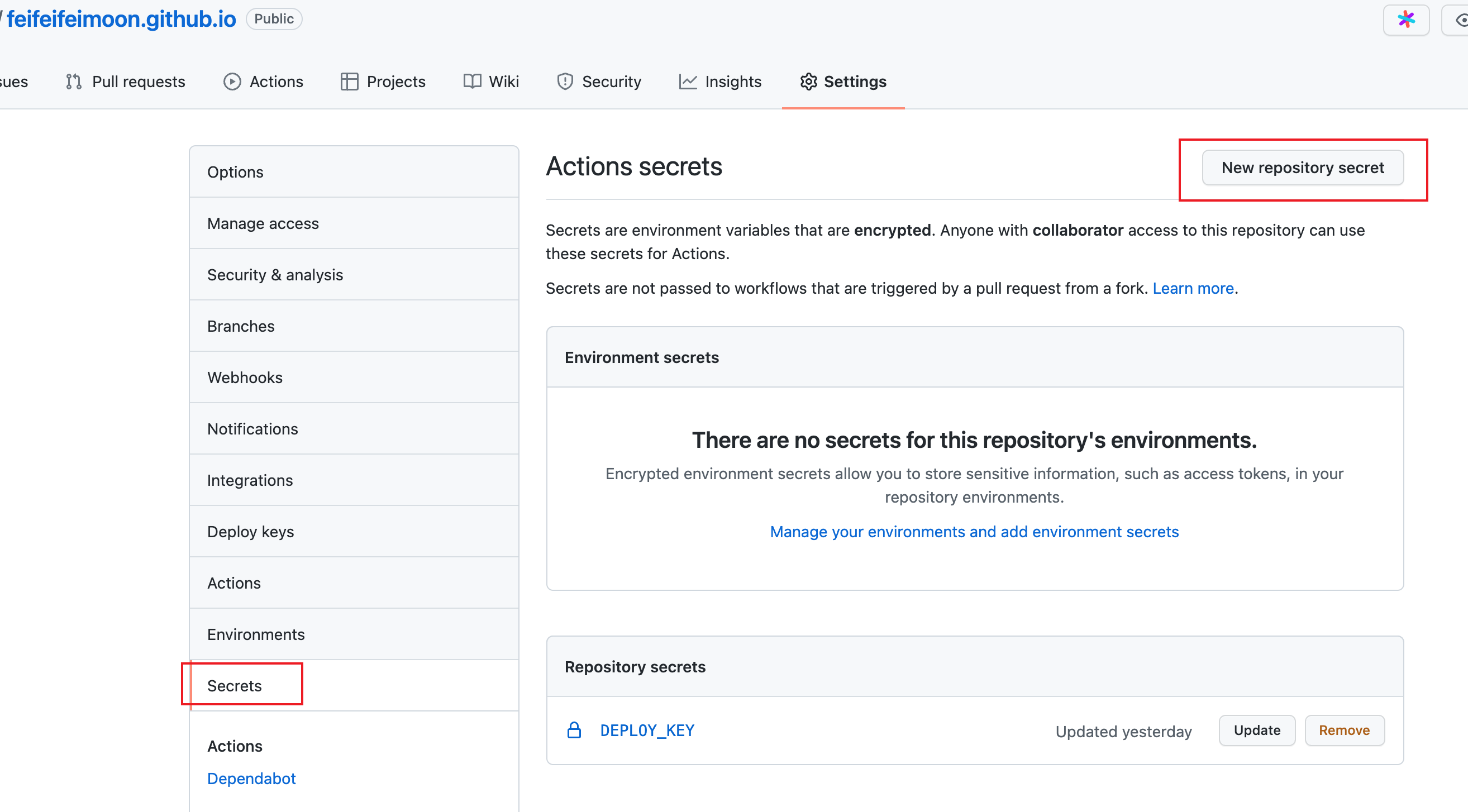The width and height of the screenshot is (1468, 812).
Task: Select Deploy keys in settings sidebar
Action: pos(250,532)
